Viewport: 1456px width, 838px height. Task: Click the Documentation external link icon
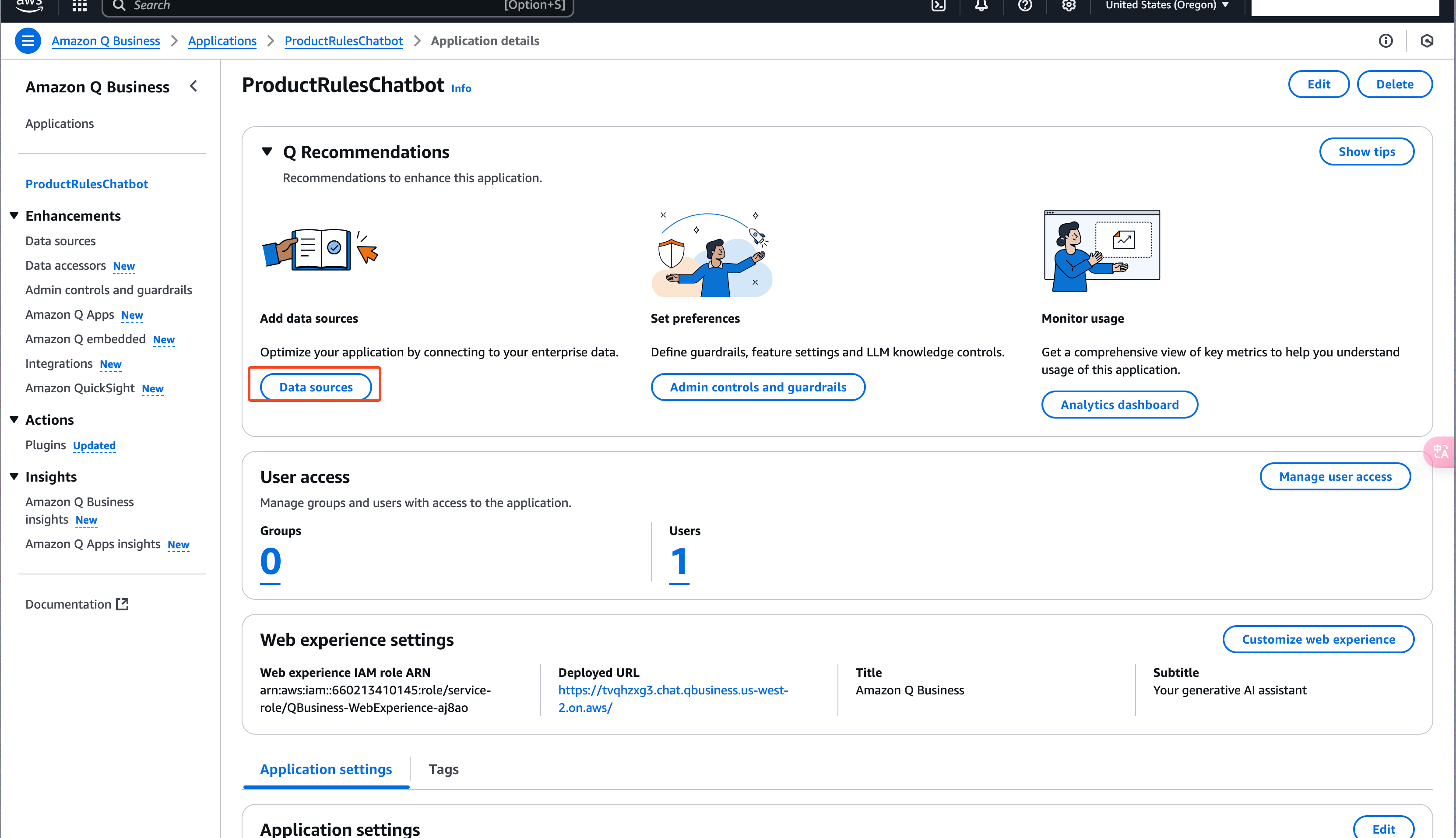[x=122, y=604]
